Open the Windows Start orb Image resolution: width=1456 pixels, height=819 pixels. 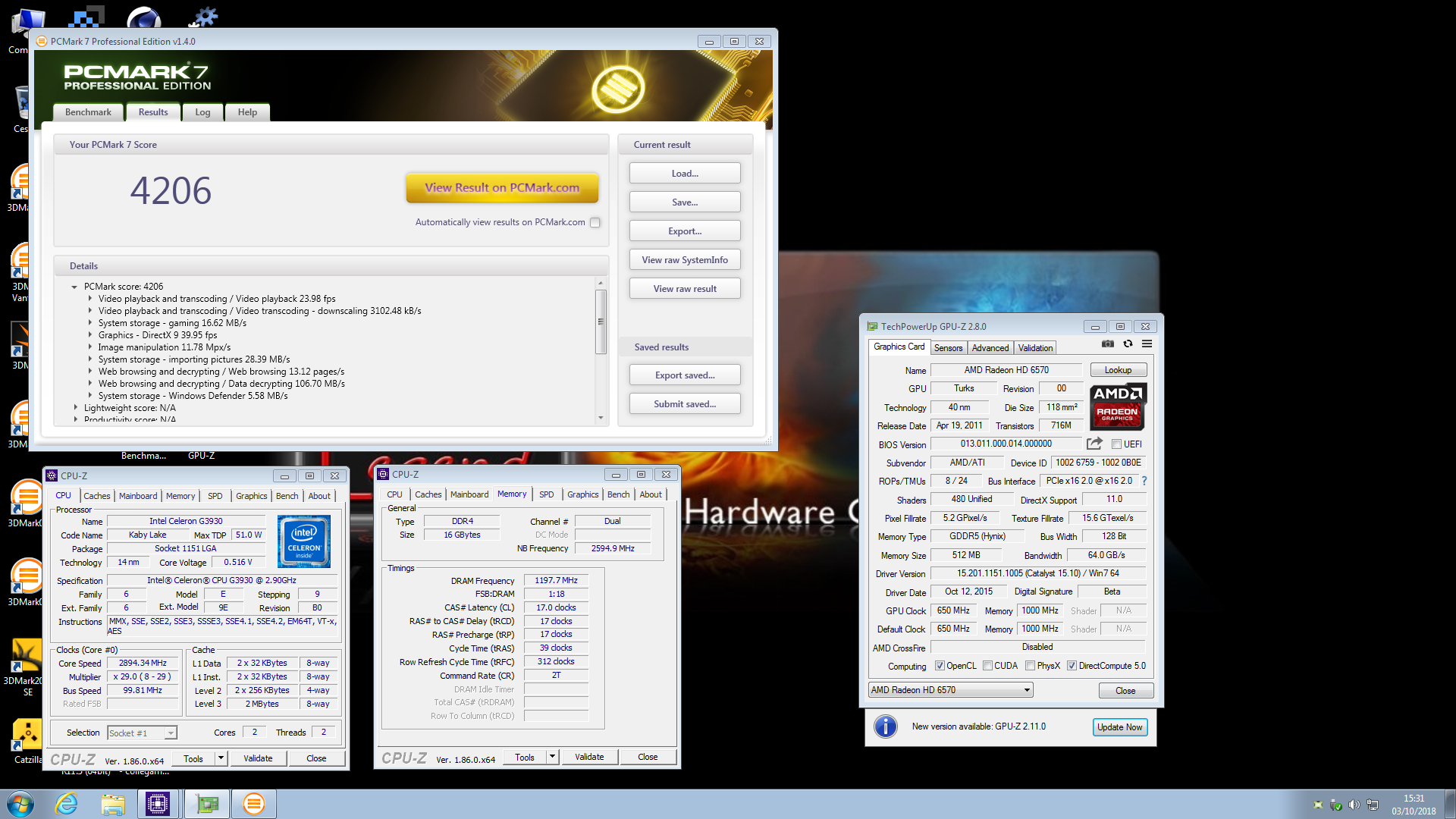point(20,804)
